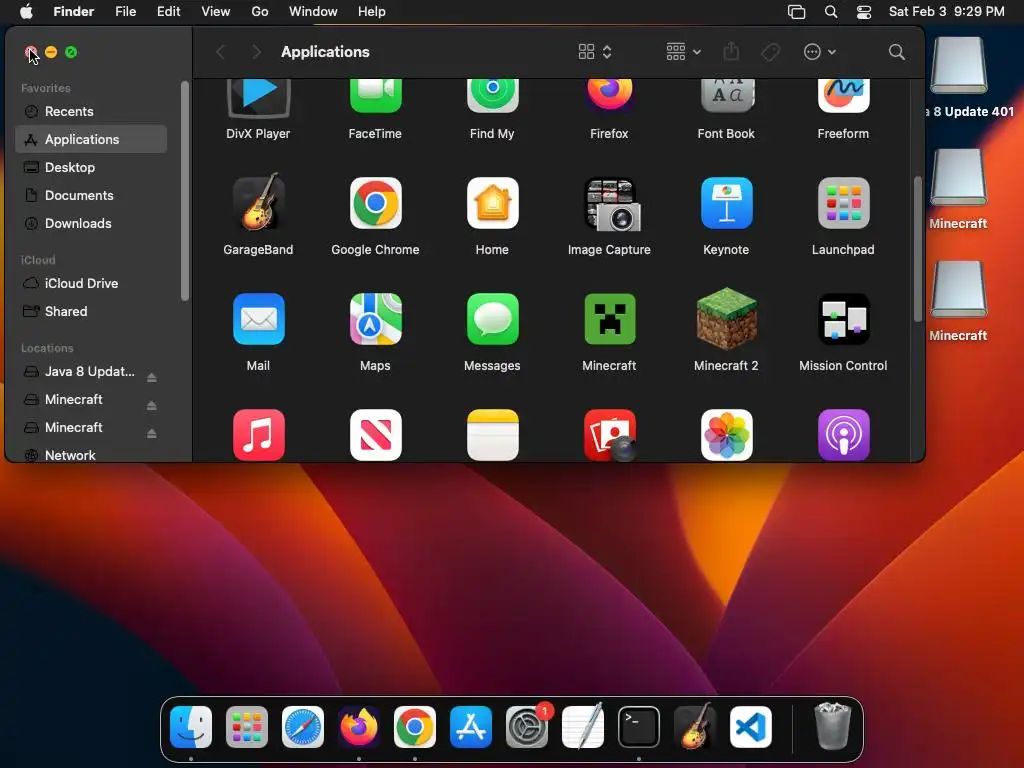
Task: Select the Image Capture icon
Action: coord(612,204)
